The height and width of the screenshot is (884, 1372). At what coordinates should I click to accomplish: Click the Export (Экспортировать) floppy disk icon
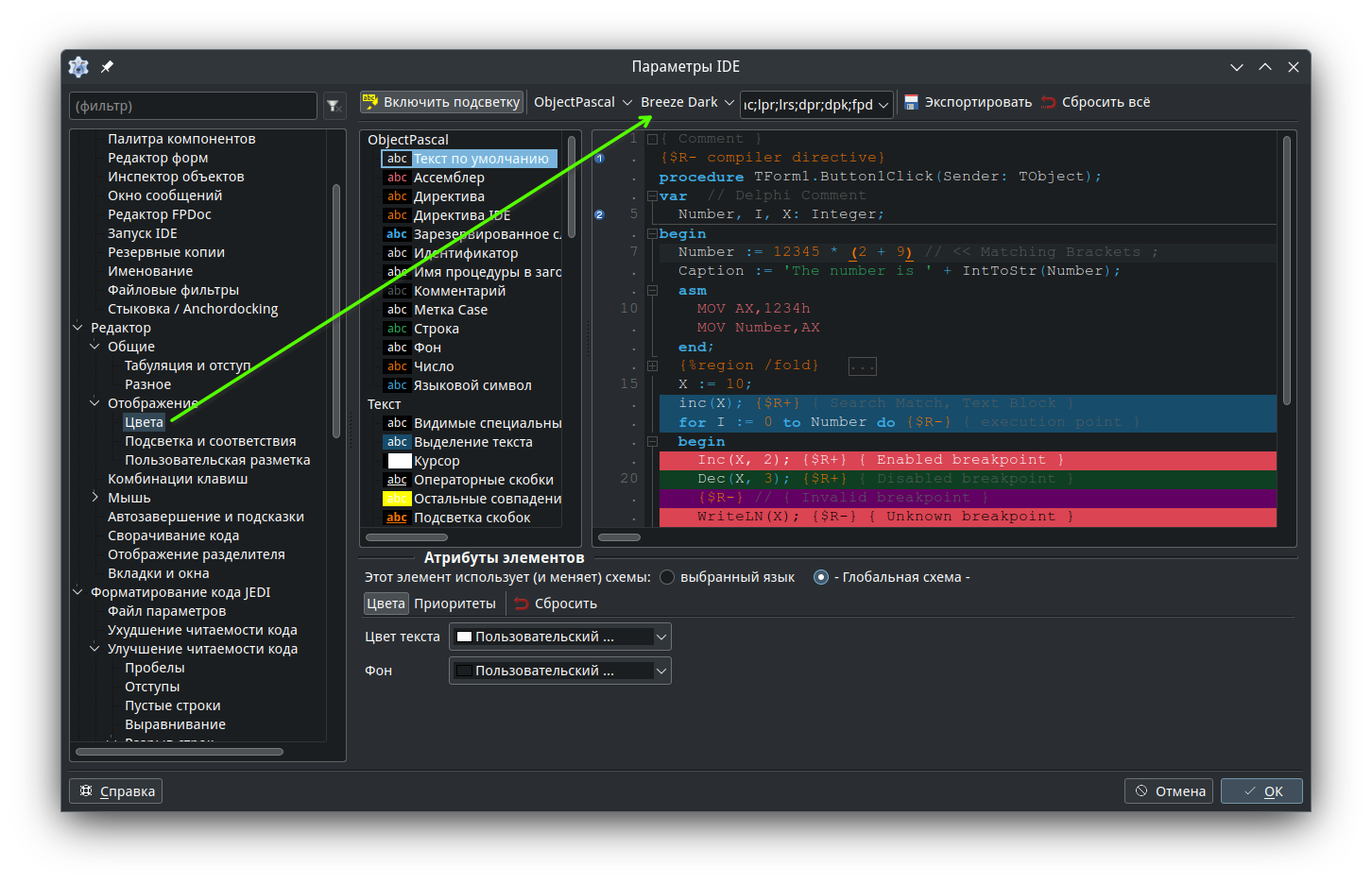point(912,102)
